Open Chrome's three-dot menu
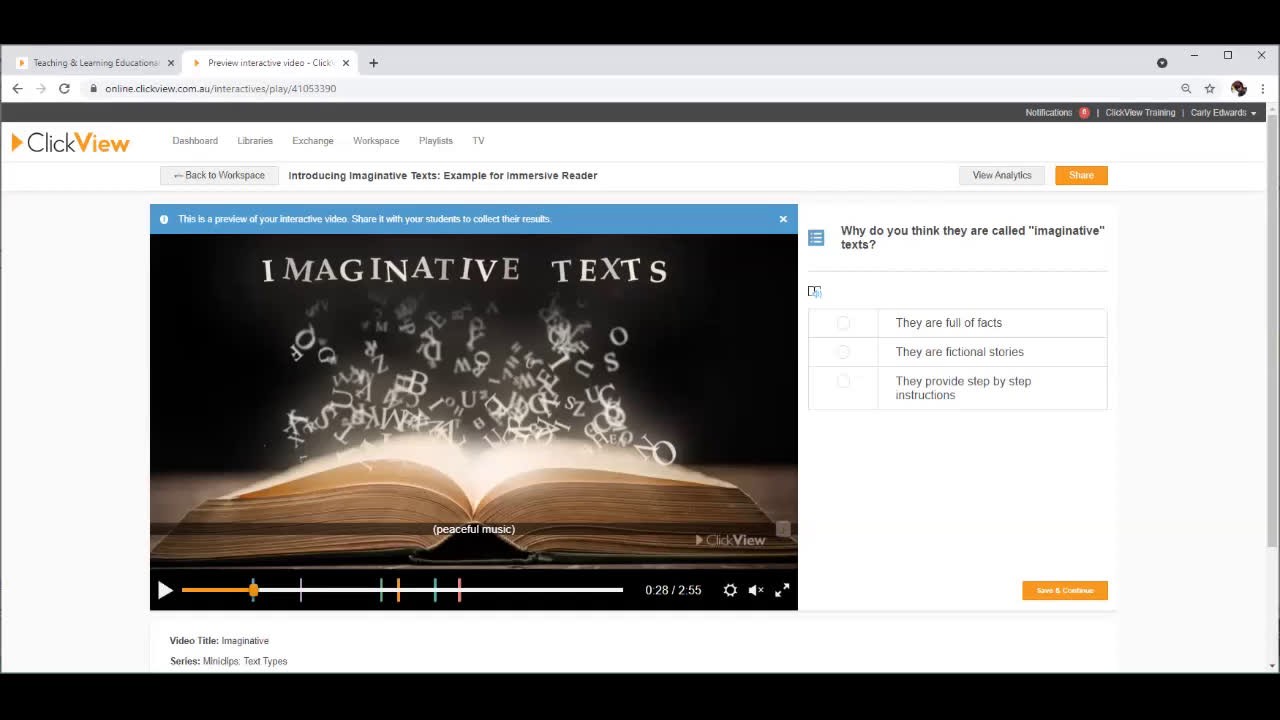Image resolution: width=1280 pixels, height=720 pixels. 1262,88
